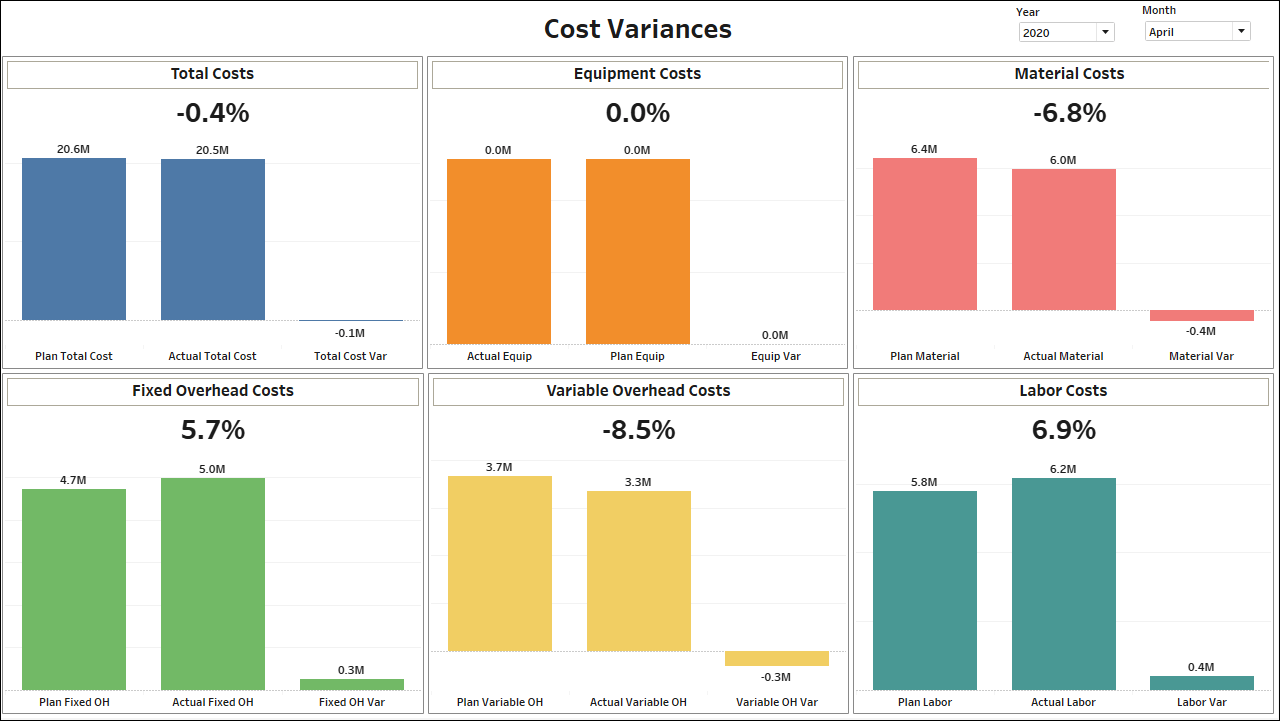1280x721 pixels.
Task: Click the Cost Variances dashboard title
Action: tap(637, 29)
